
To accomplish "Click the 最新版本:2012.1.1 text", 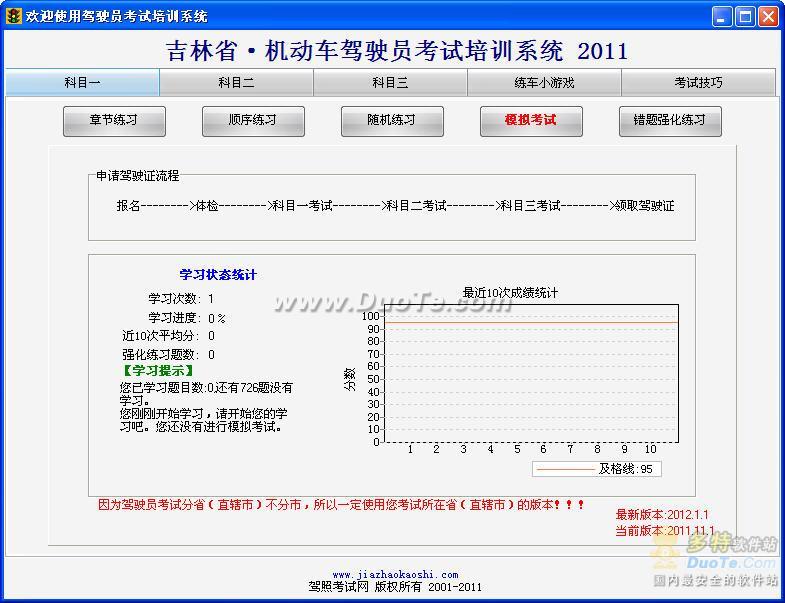I will point(661,514).
